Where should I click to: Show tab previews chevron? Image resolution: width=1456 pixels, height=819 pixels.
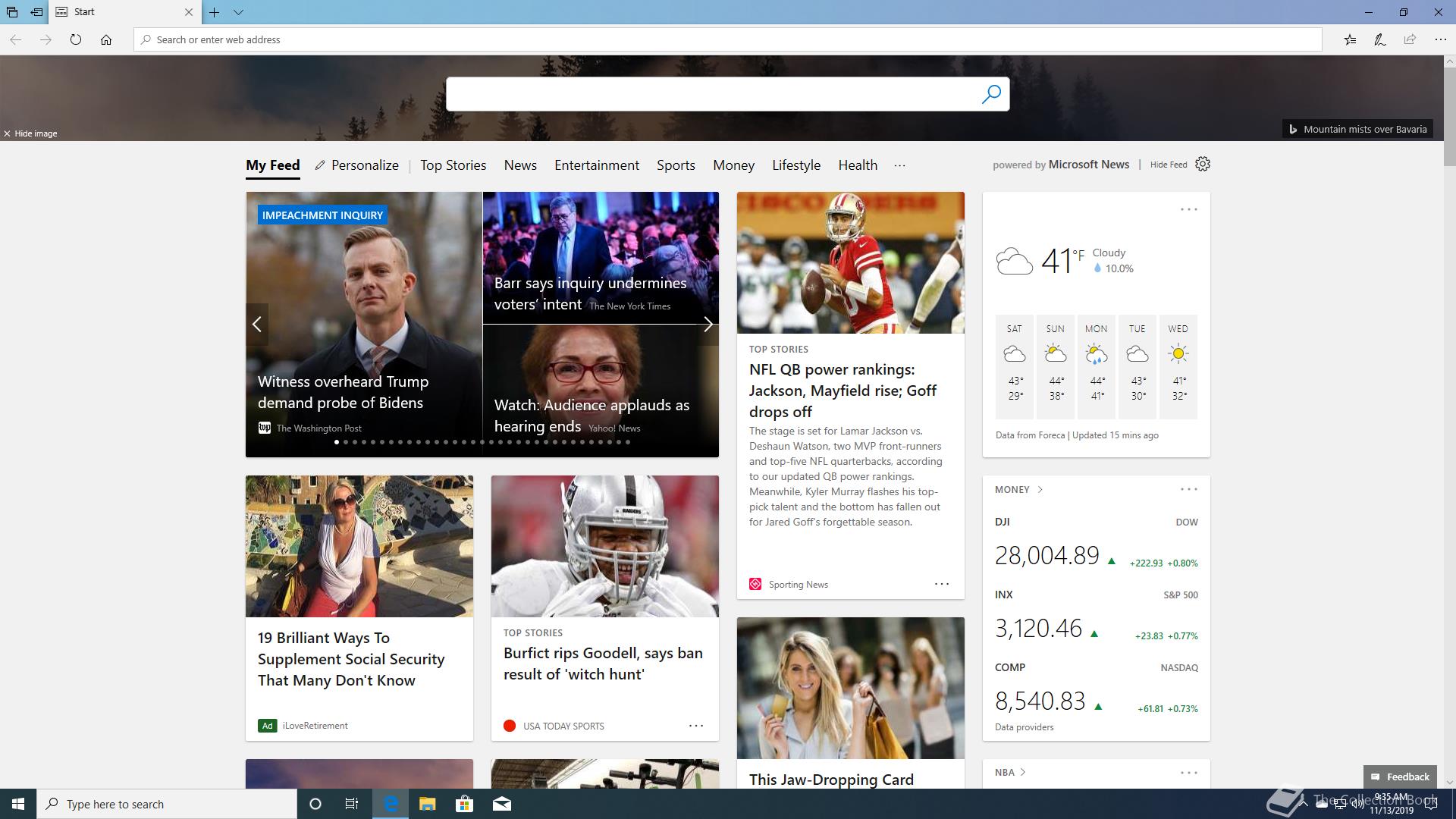[238, 12]
